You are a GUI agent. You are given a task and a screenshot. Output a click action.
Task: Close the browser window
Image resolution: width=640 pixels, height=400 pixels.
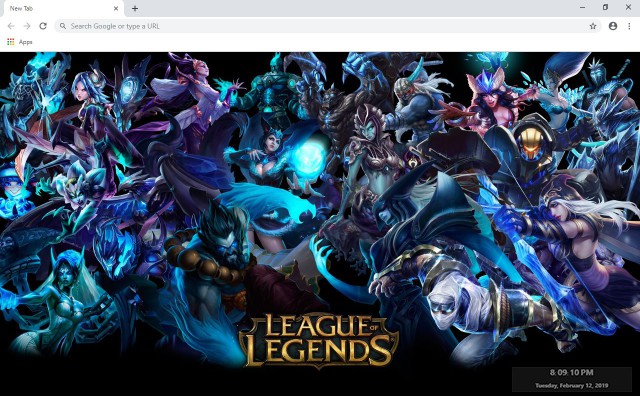[x=628, y=7]
